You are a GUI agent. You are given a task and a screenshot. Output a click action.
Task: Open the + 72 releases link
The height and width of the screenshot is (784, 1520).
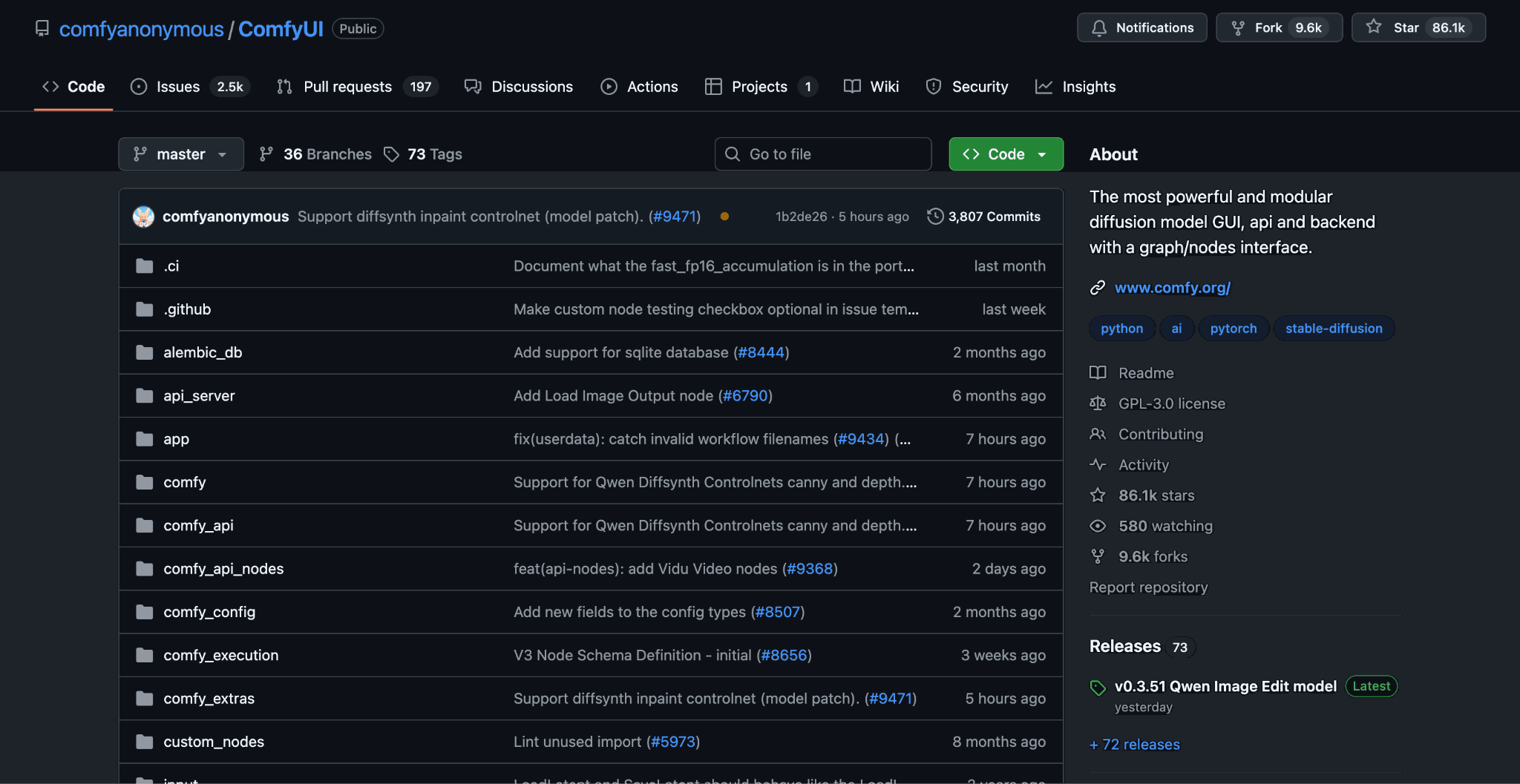click(x=1134, y=745)
